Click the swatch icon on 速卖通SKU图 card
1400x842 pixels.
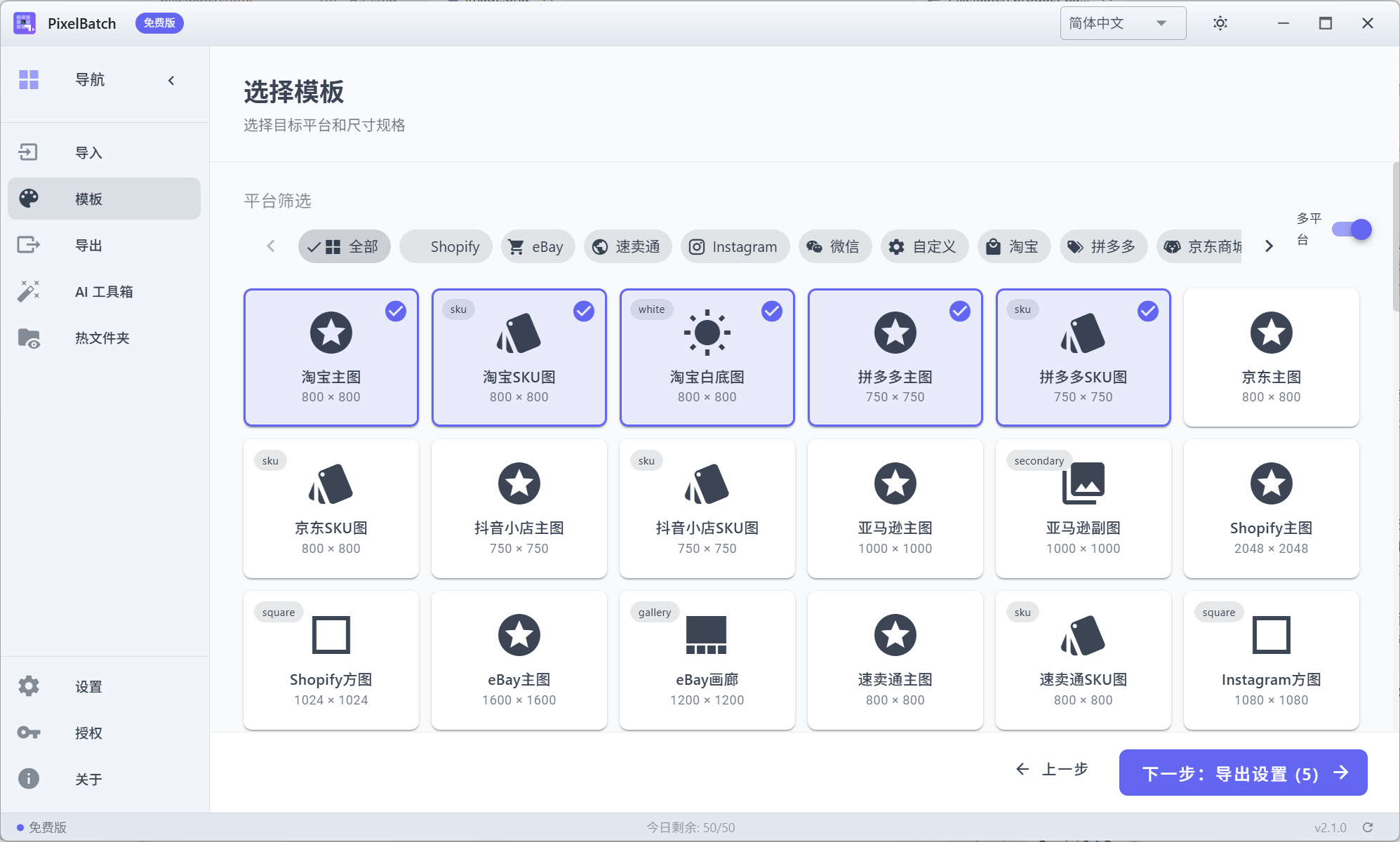pos(1083,635)
